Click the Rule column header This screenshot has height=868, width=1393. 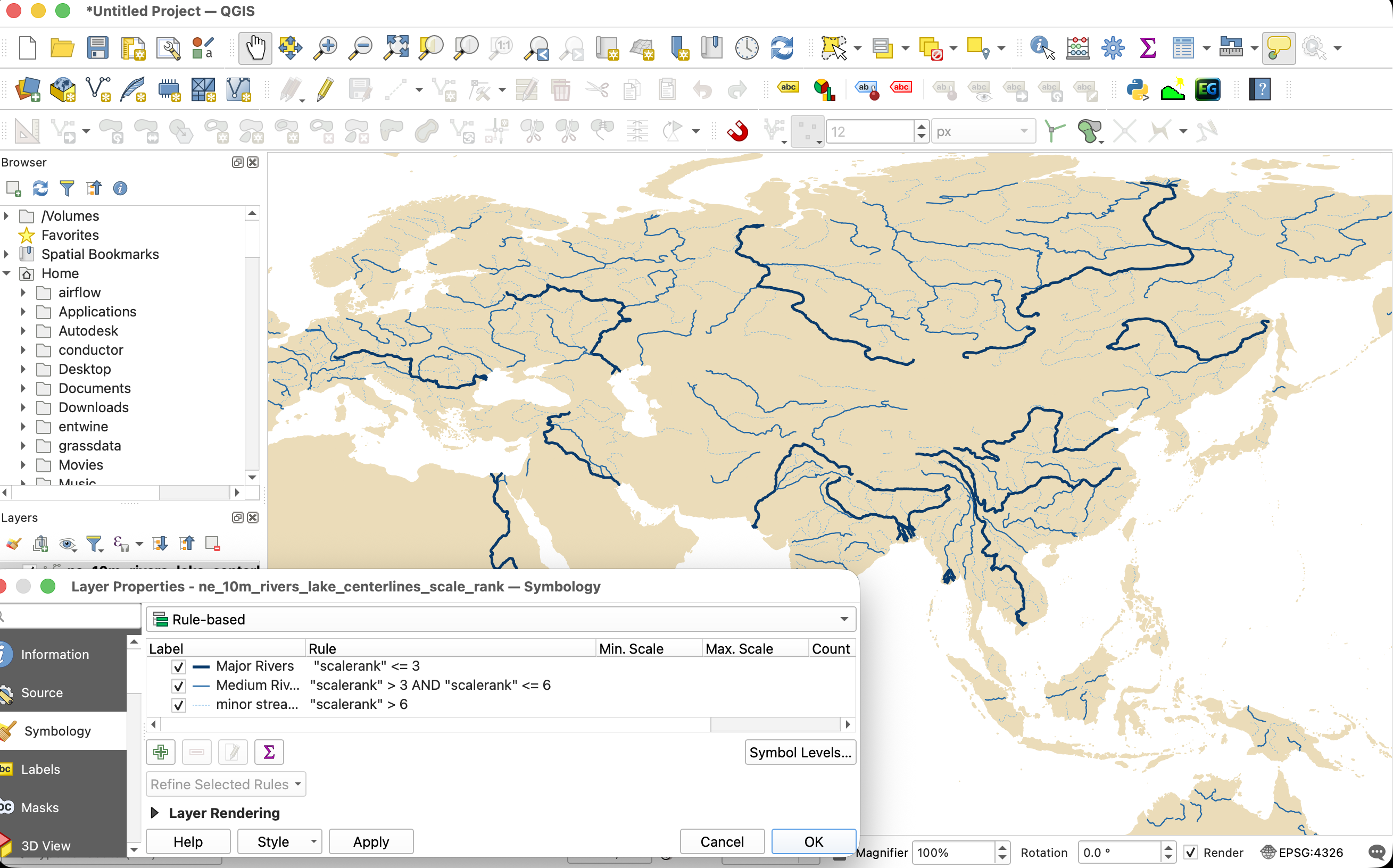pos(451,648)
